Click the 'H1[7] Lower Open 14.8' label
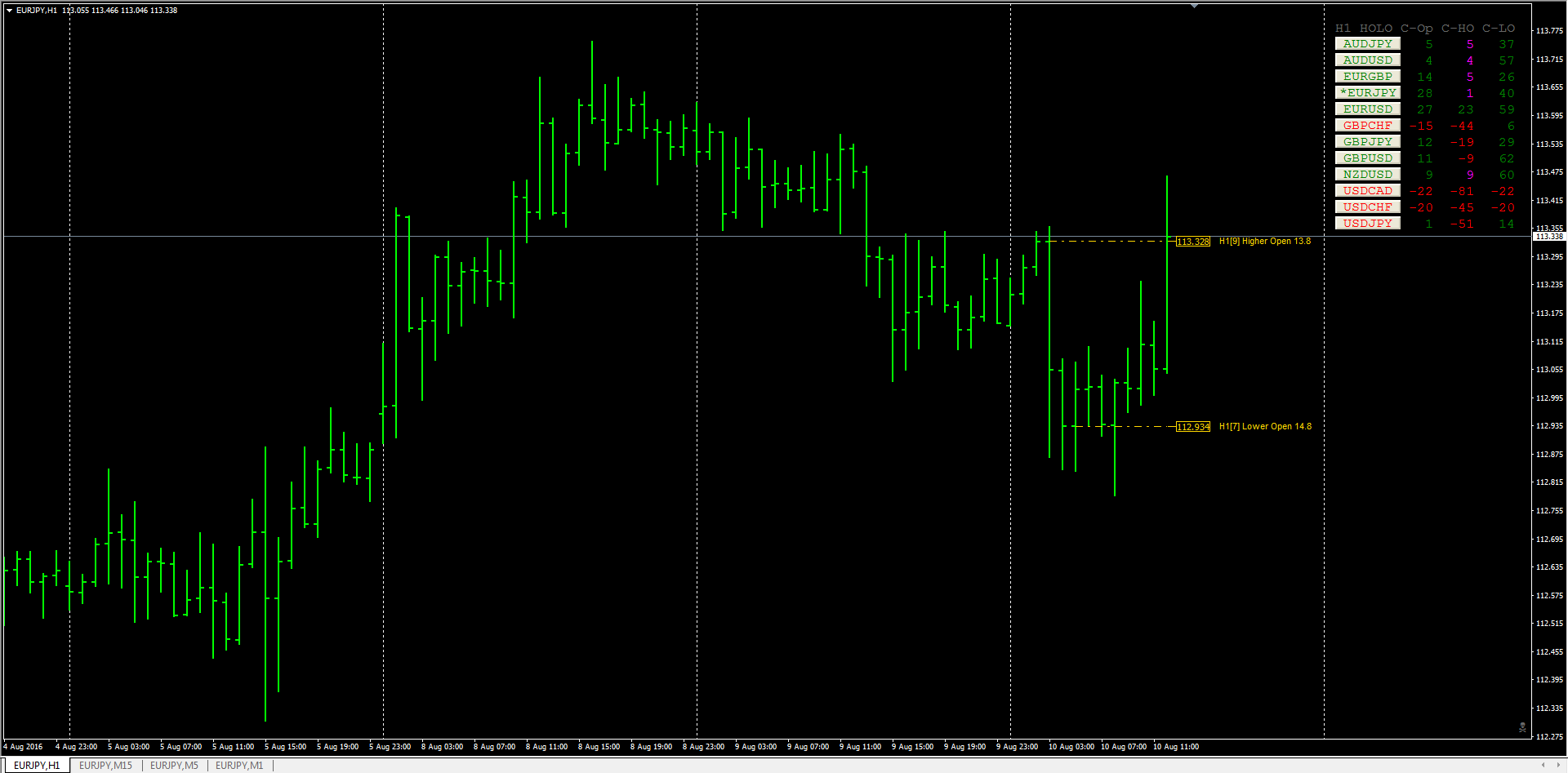Screen dimensions: 1568x773 (1265, 427)
